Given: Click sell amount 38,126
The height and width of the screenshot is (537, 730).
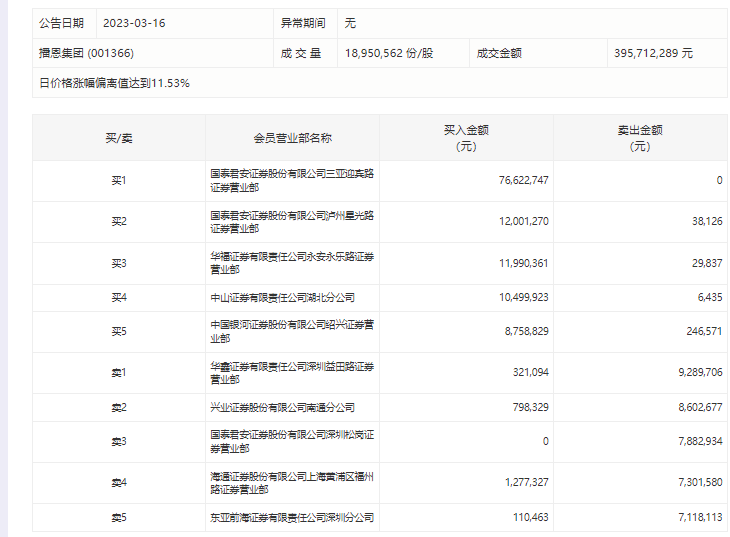Looking at the screenshot, I should (x=707, y=221).
